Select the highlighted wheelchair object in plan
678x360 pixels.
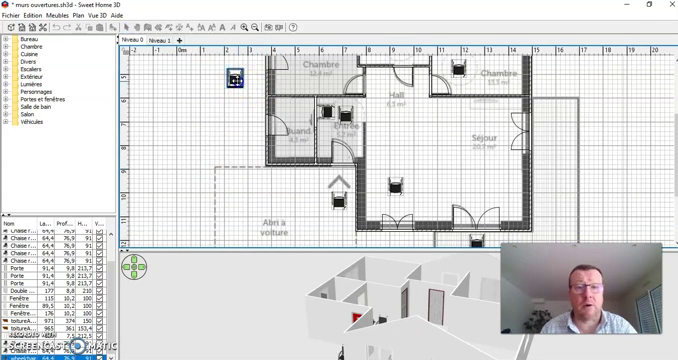pos(235,78)
